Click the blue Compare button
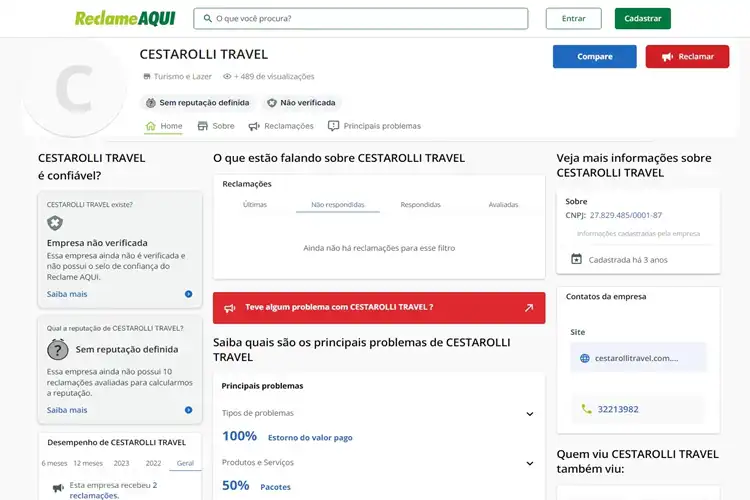 pyautogui.click(x=595, y=56)
